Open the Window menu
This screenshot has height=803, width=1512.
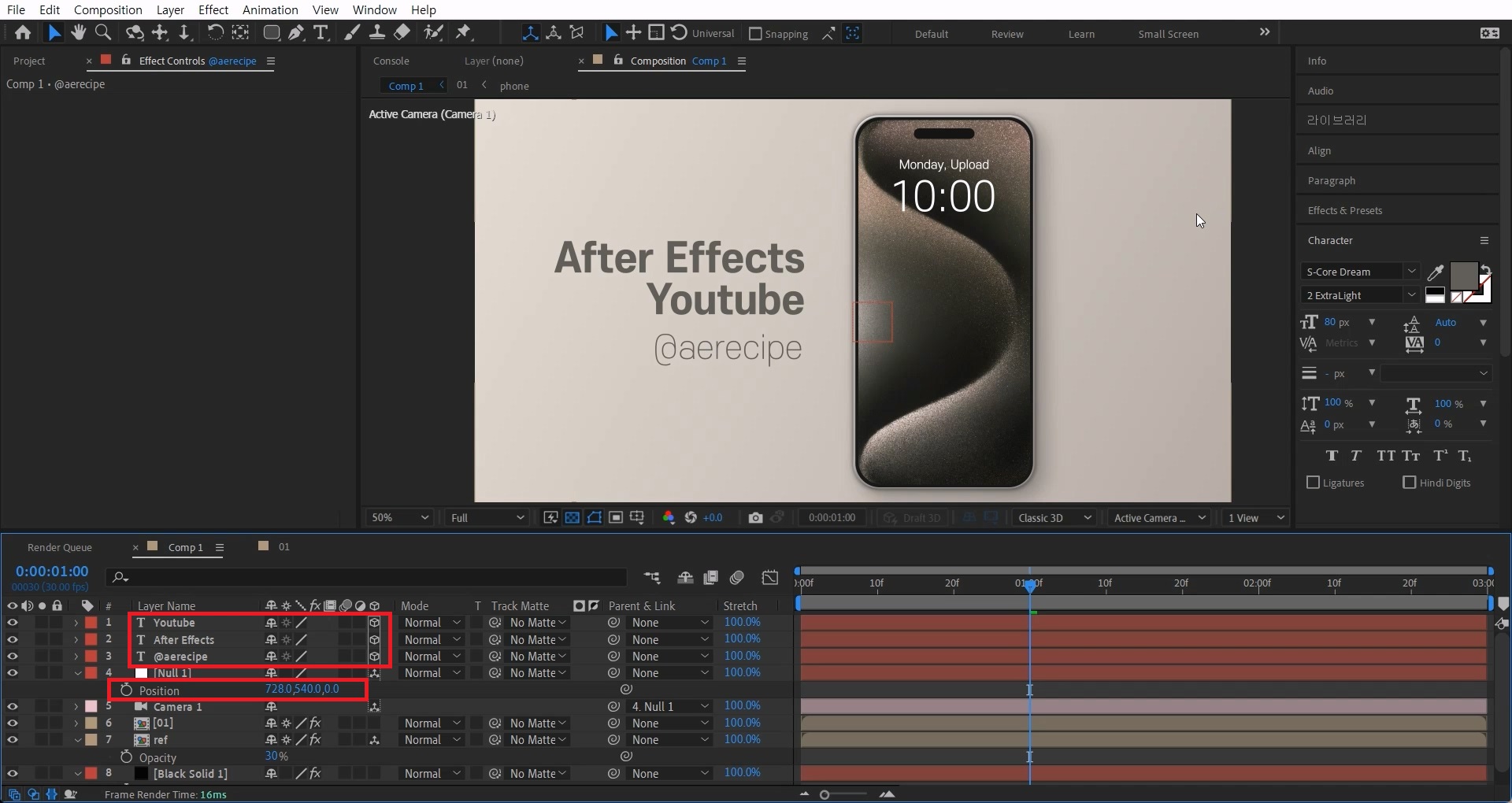coord(374,9)
